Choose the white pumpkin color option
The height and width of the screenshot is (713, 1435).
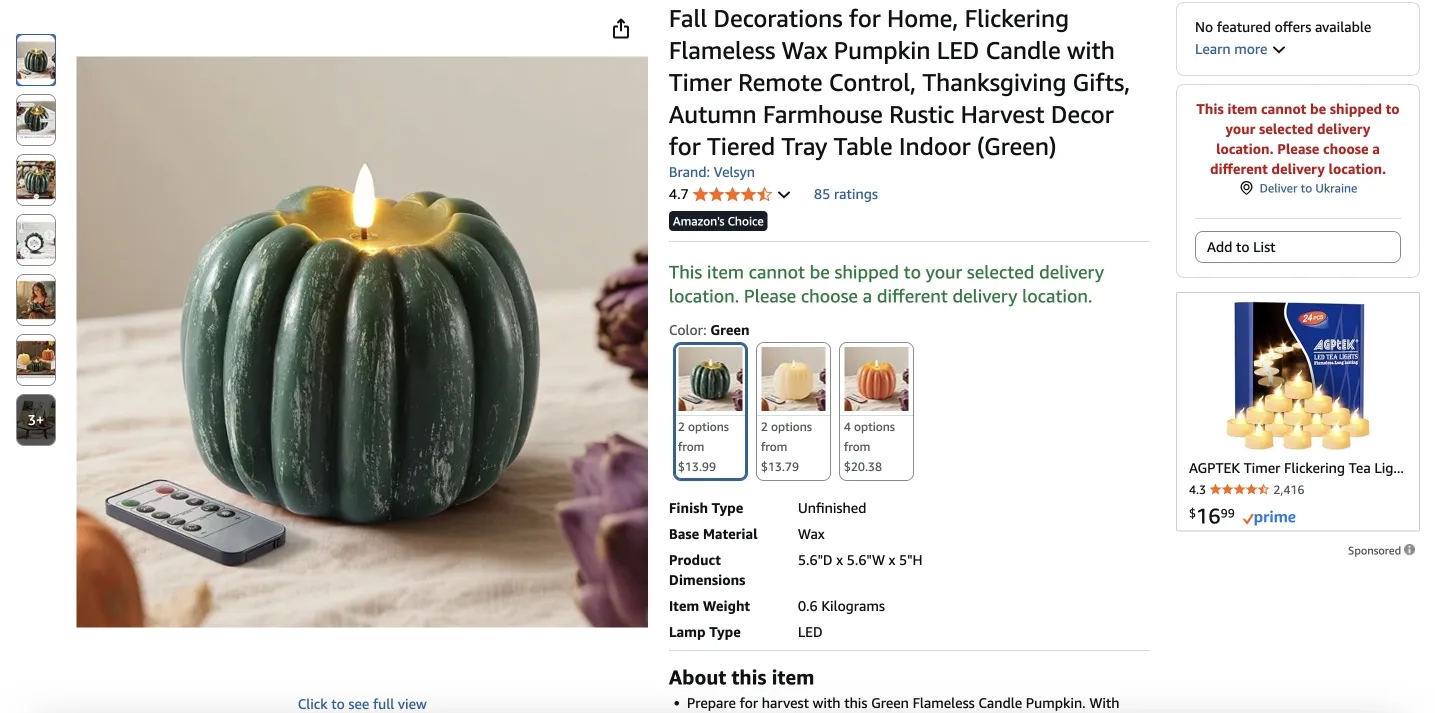pos(793,412)
